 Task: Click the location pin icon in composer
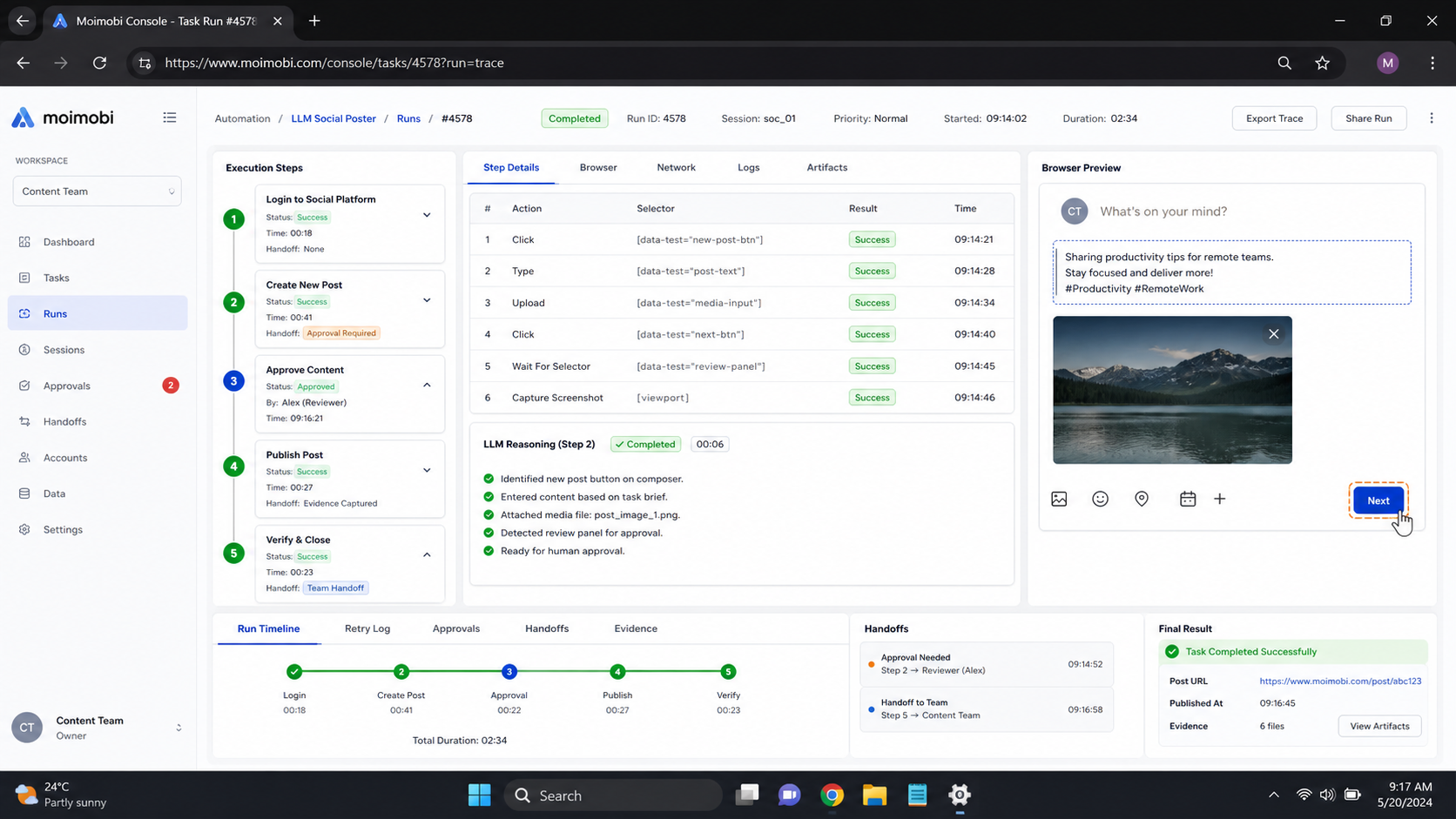(1142, 499)
